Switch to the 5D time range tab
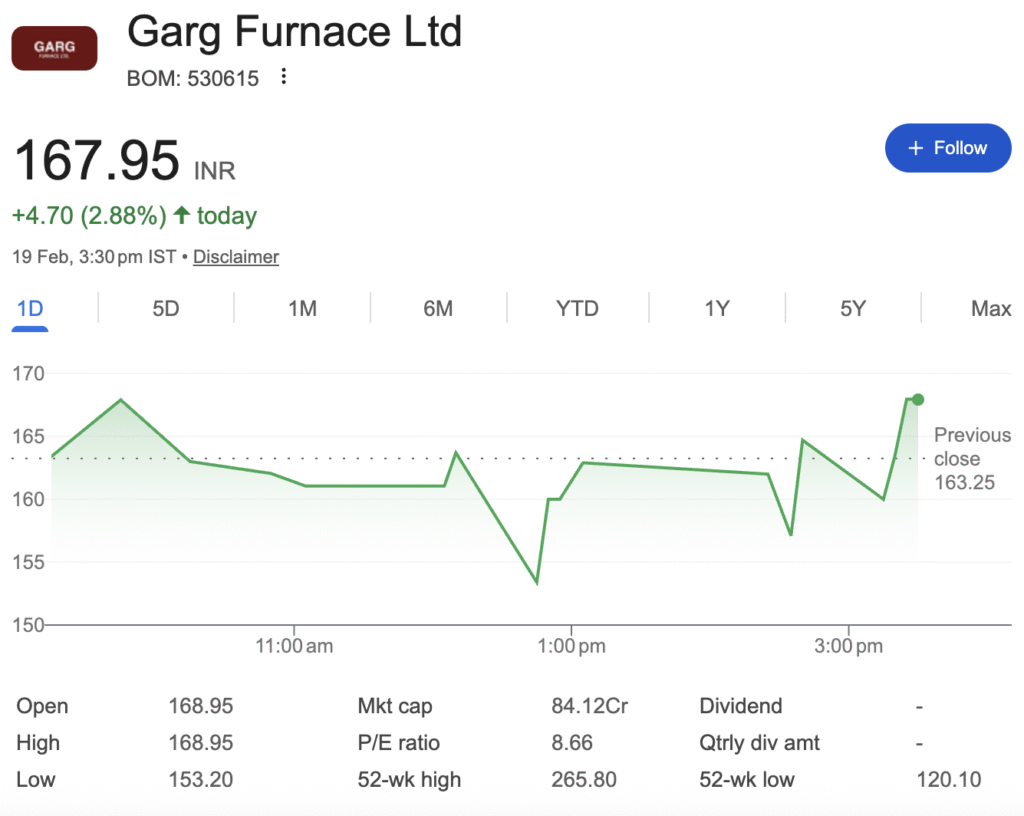 [166, 308]
